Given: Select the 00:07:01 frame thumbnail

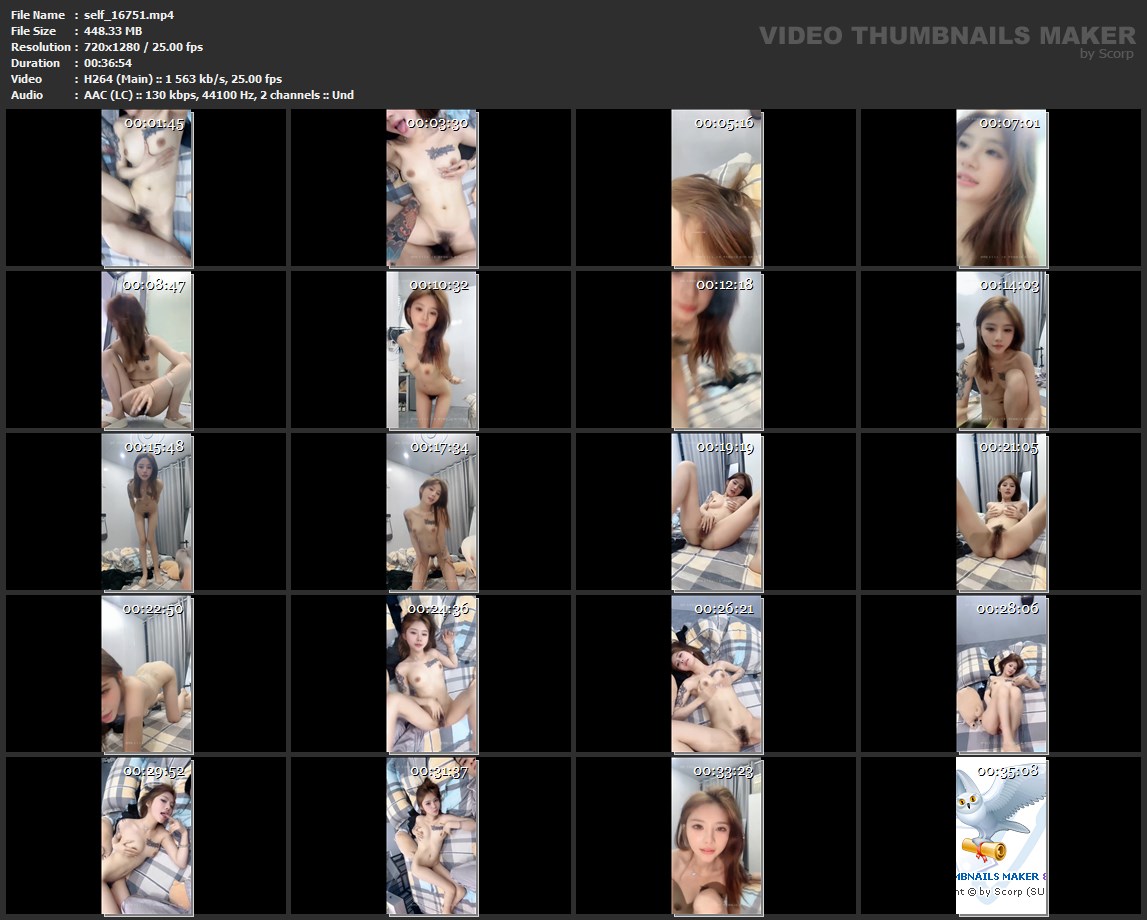Looking at the screenshot, I should (x=1001, y=188).
